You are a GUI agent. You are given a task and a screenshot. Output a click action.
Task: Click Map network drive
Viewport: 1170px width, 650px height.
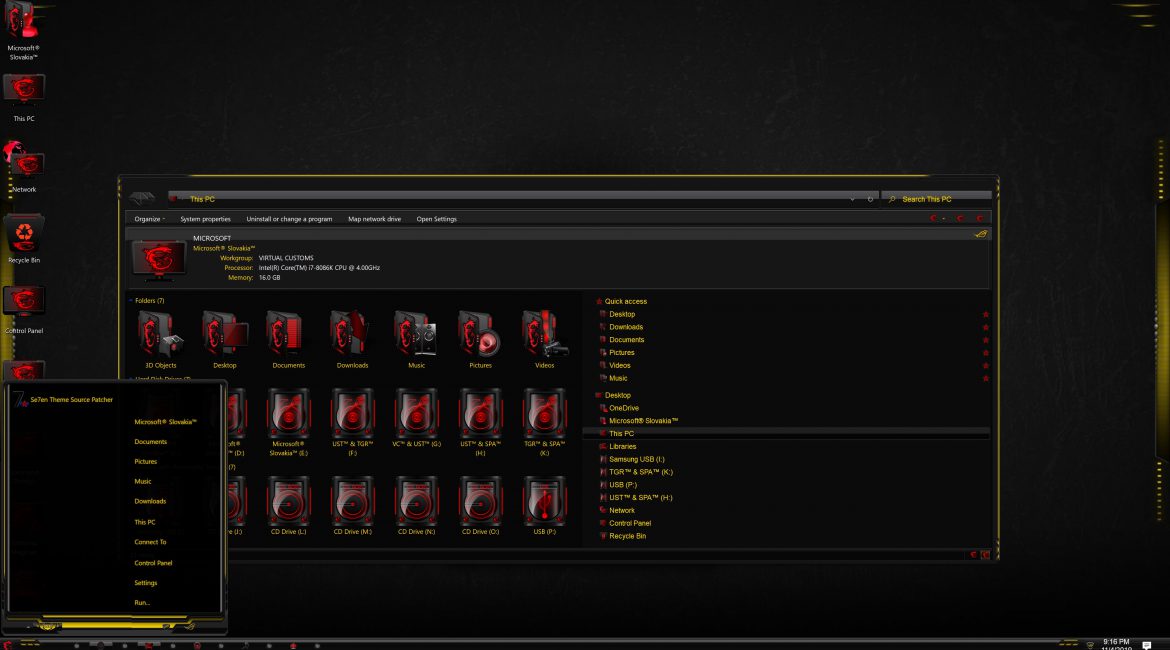[375, 219]
